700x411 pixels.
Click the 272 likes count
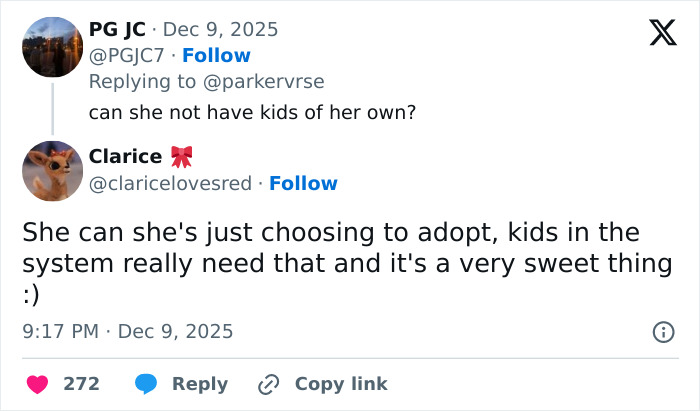81,384
